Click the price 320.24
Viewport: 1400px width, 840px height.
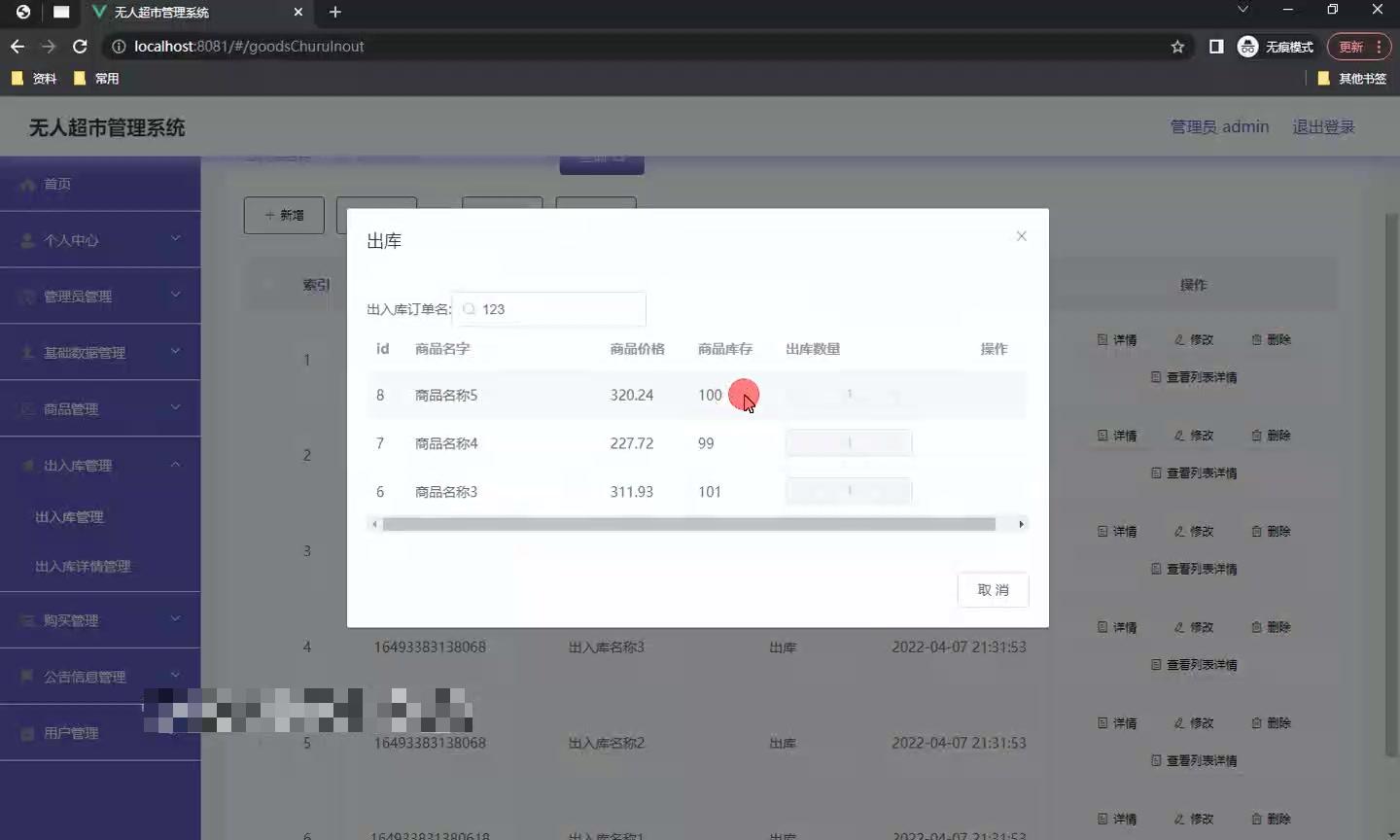[x=632, y=395]
